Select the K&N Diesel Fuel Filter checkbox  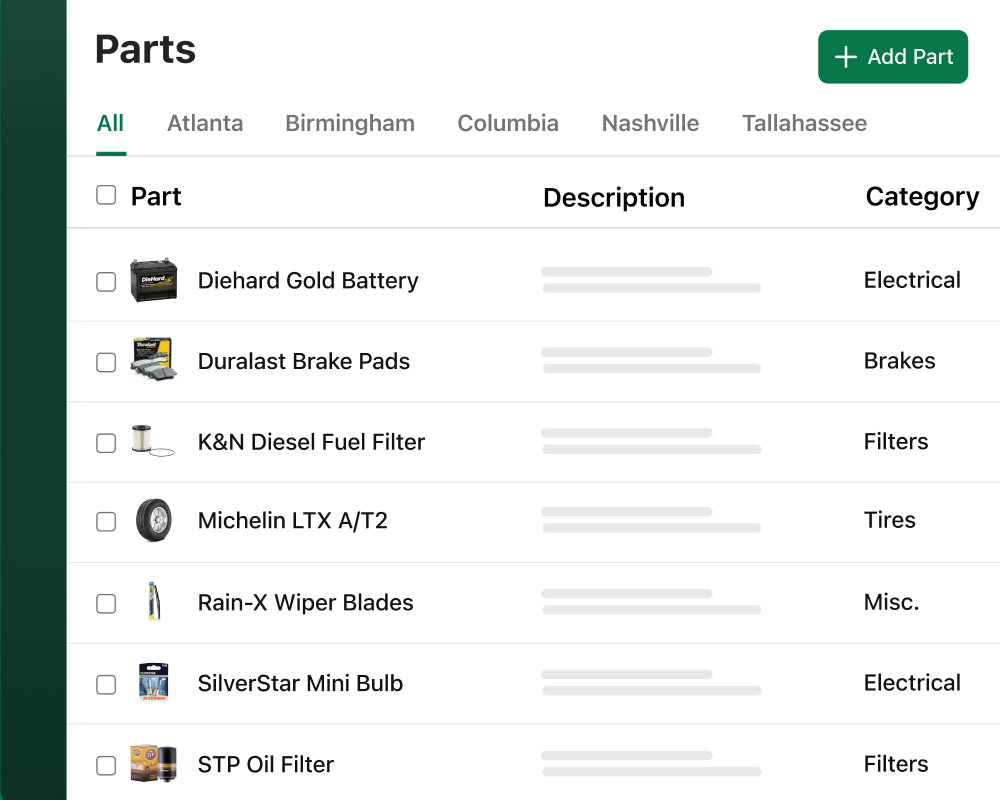[x=106, y=443]
